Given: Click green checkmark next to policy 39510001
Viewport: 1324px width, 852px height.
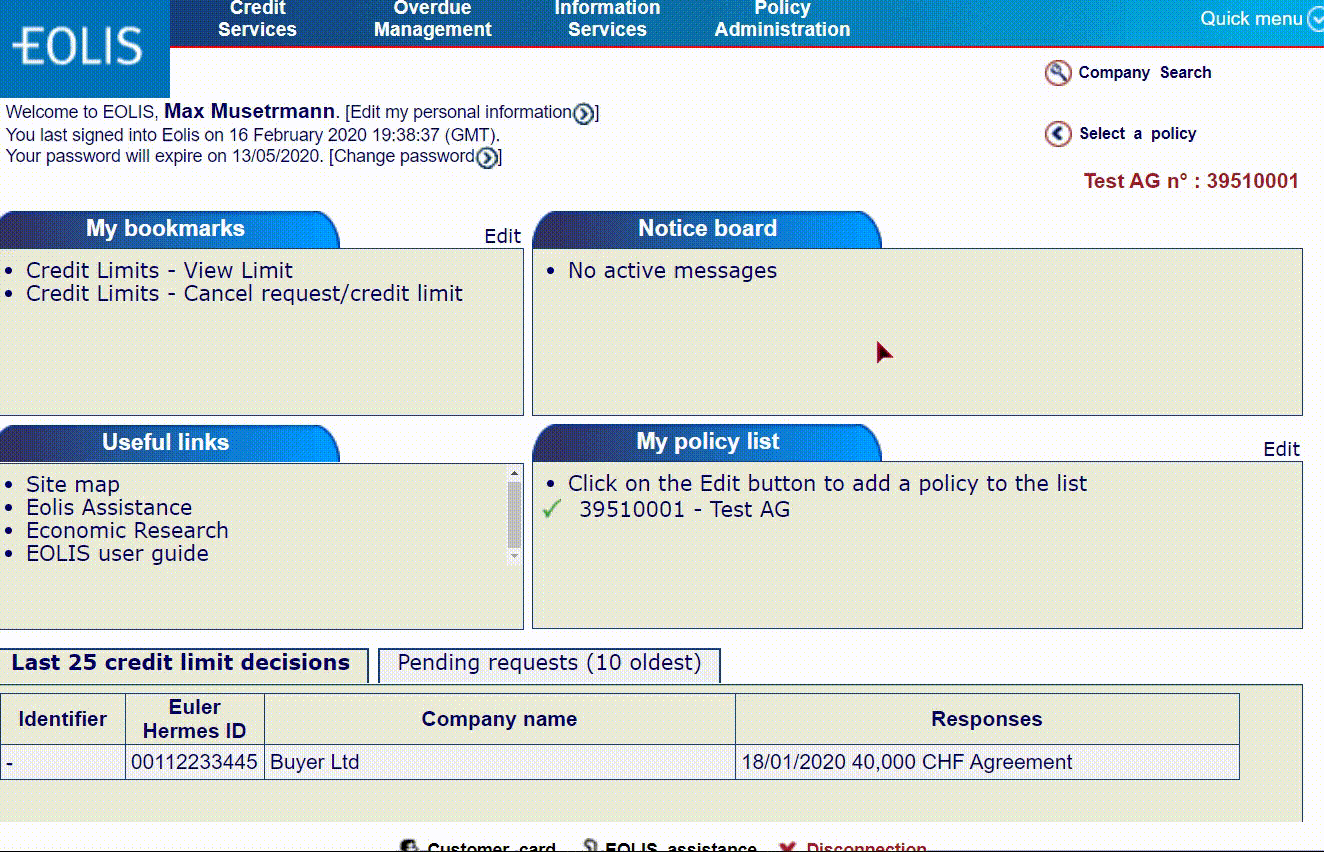Looking at the screenshot, I should click(552, 510).
